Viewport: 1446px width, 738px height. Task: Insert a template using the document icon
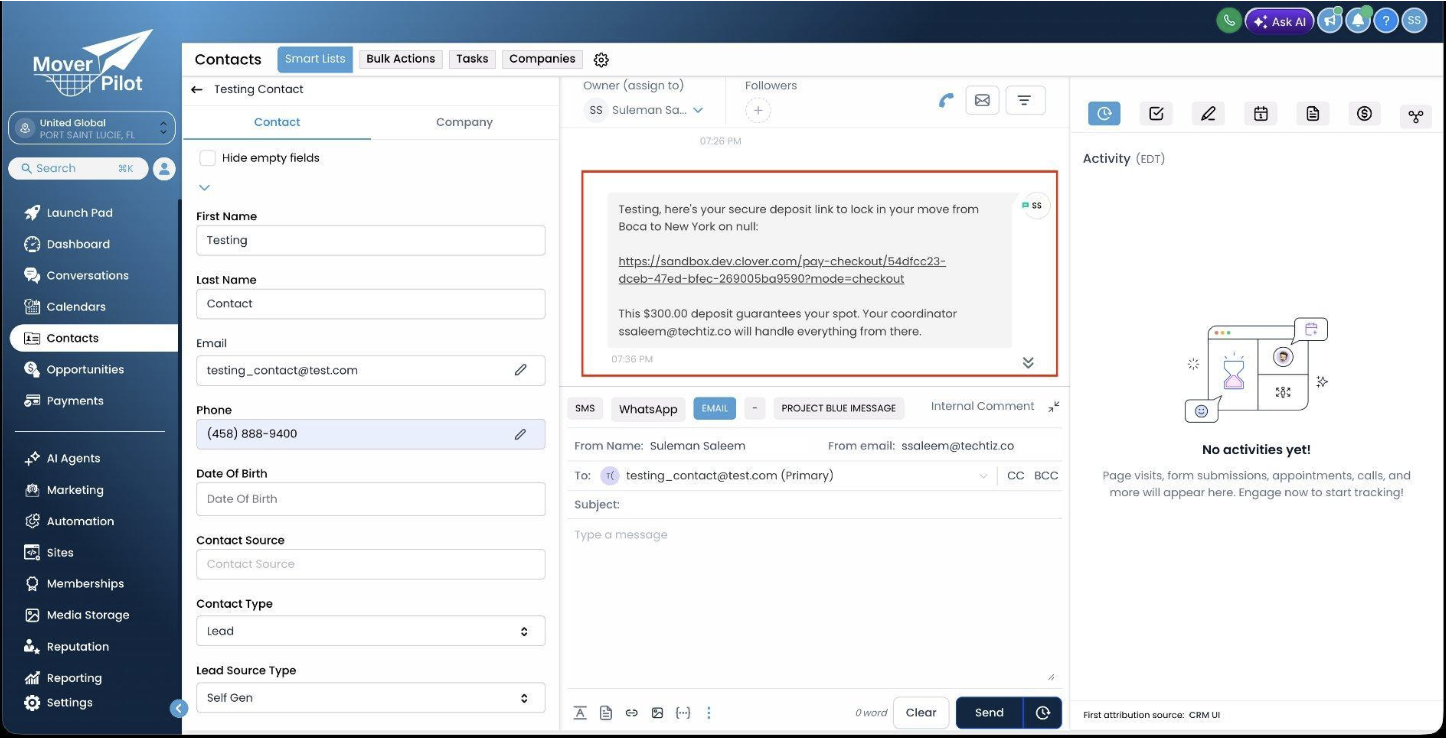coord(606,713)
